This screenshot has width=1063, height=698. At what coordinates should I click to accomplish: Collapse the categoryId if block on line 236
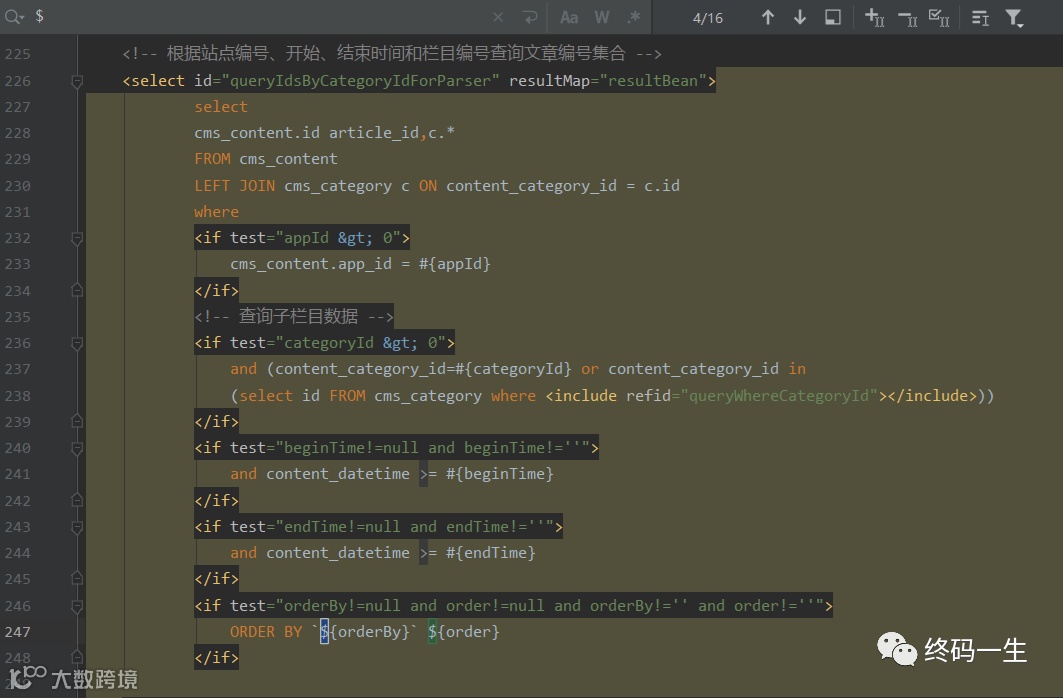coord(77,344)
